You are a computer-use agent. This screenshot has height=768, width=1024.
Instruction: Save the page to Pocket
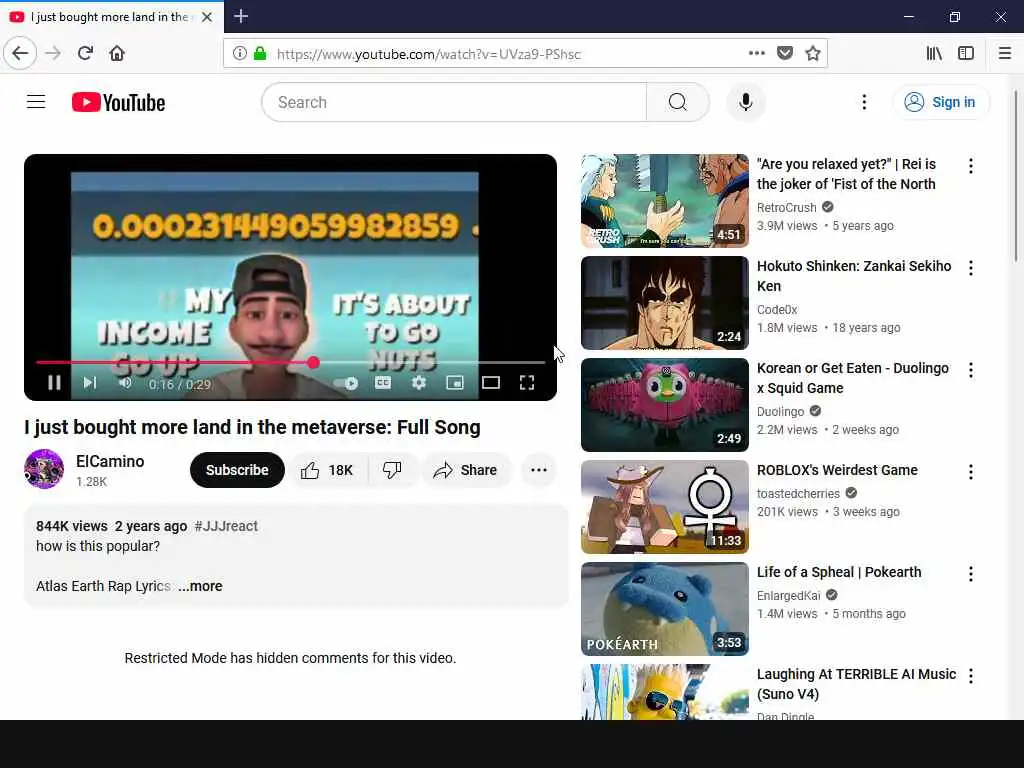click(x=785, y=53)
